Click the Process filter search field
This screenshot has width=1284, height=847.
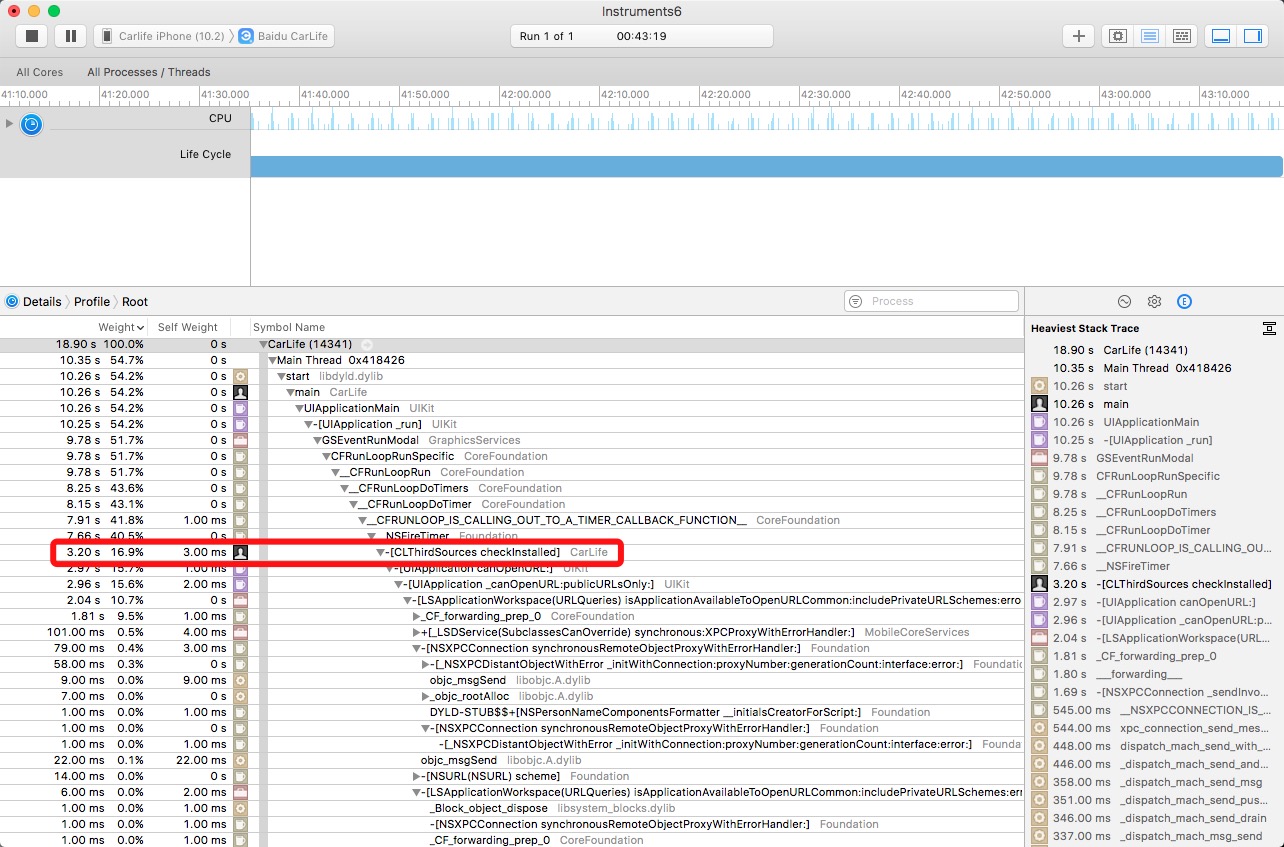tap(932, 301)
